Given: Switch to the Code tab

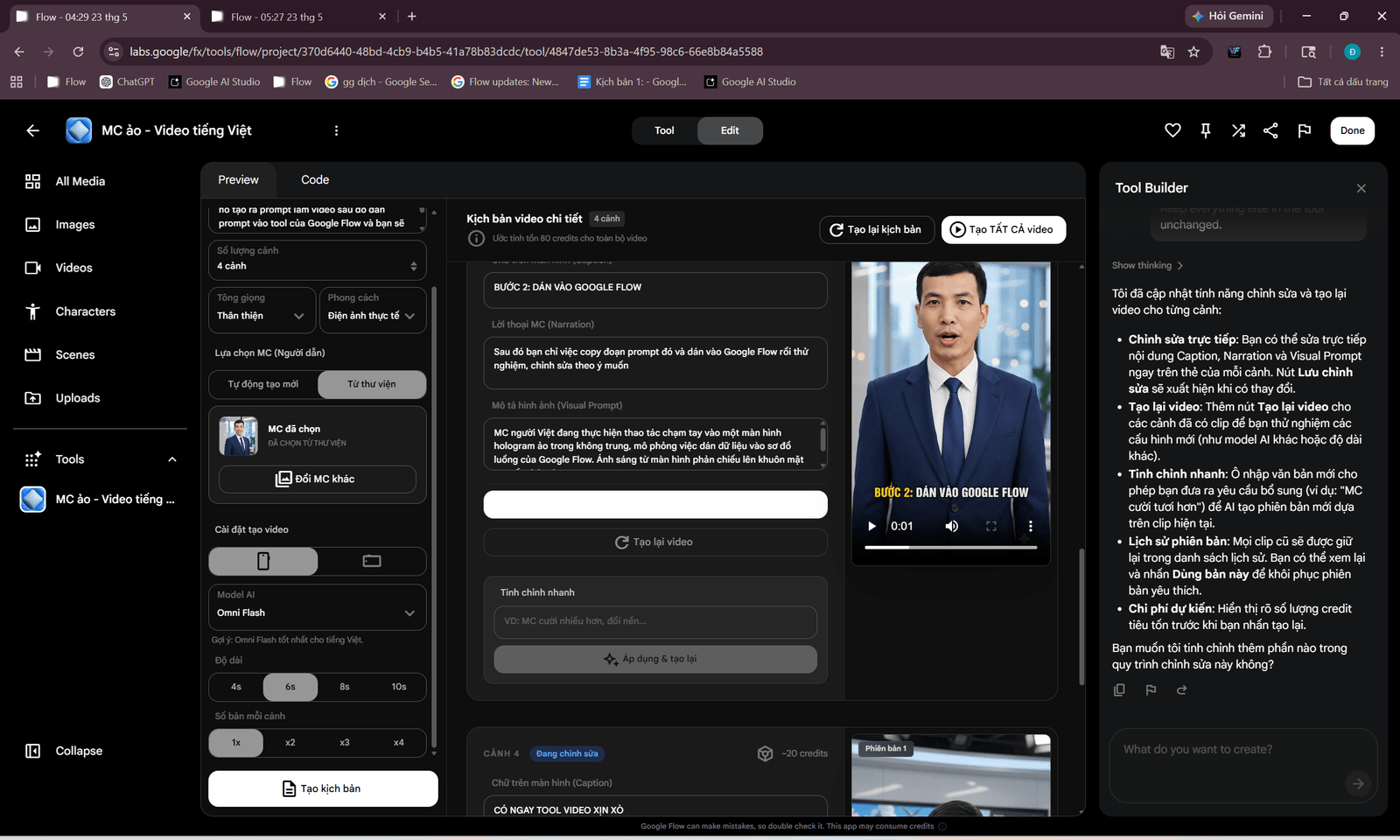Looking at the screenshot, I should (315, 179).
